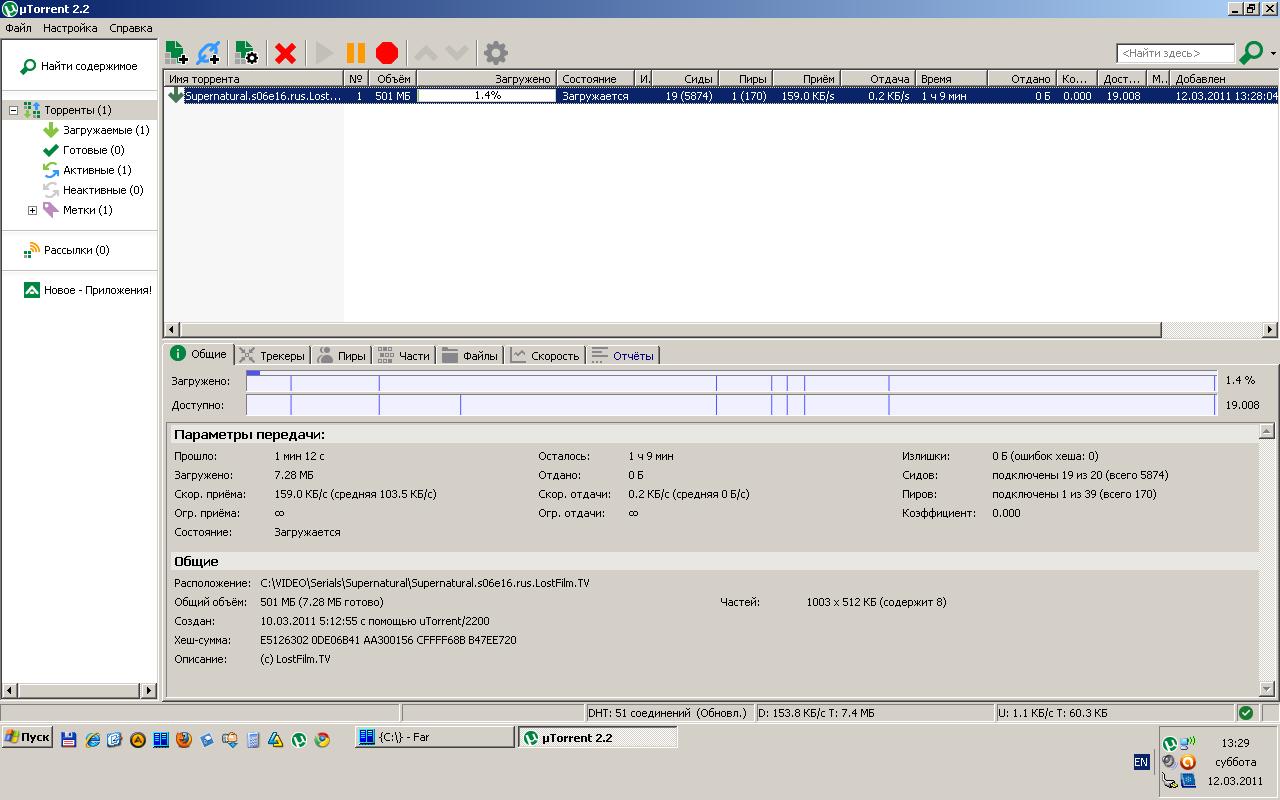This screenshot has width=1280, height=800.
Task: Click the green search magnifier icon
Action: click(x=1250, y=52)
